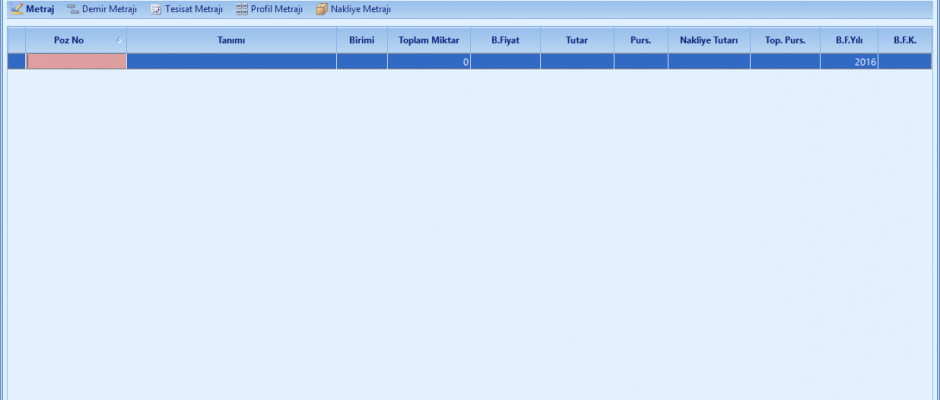Image resolution: width=940 pixels, height=400 pixels.
Task: Select the Tanımı cell in the first row
Action: 231,61
